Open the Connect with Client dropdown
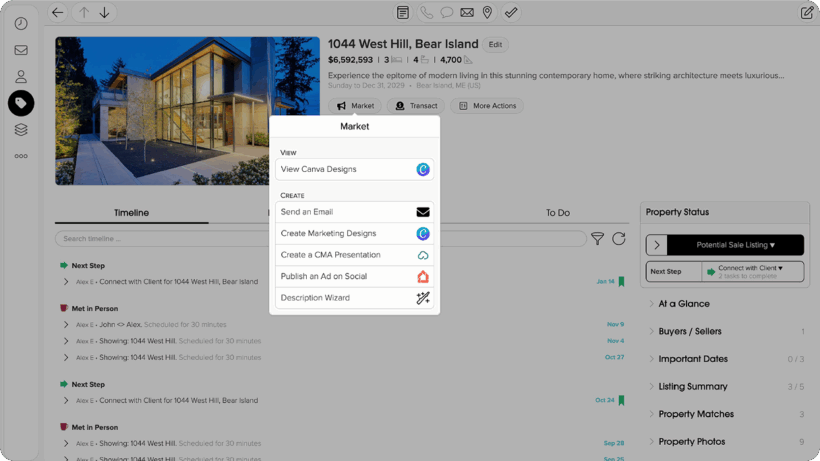The width and height of the screenshot is (820, 461). [753, 272]
